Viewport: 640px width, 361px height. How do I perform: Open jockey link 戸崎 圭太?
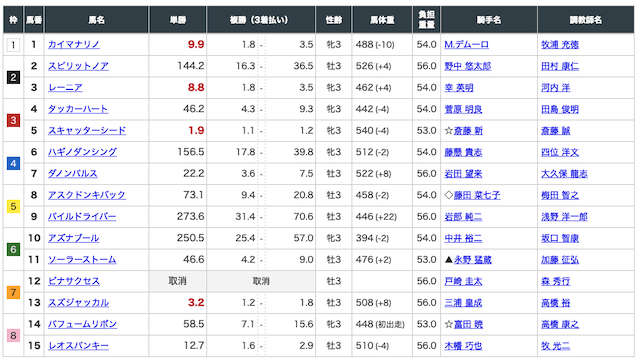463,281
